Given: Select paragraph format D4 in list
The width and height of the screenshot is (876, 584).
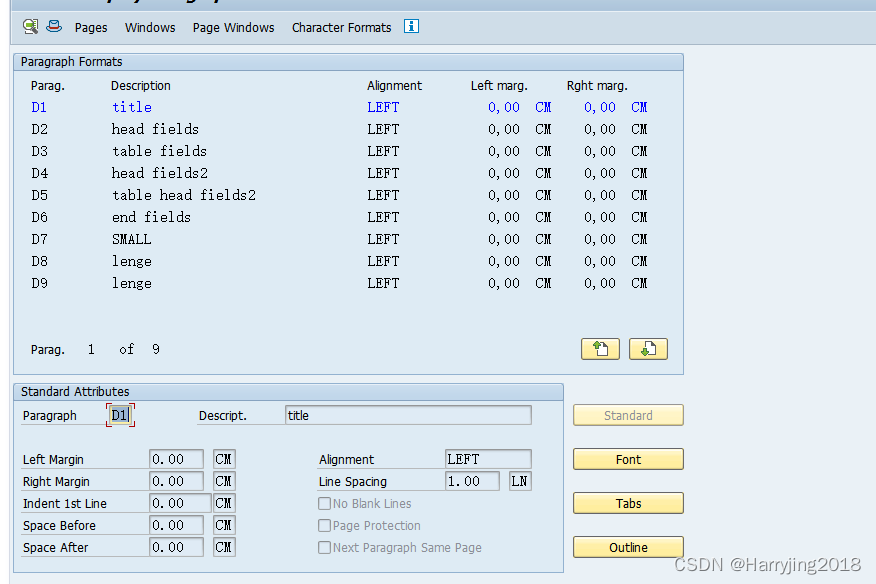Looking at the screenshot, I should (x=39, y=173).
